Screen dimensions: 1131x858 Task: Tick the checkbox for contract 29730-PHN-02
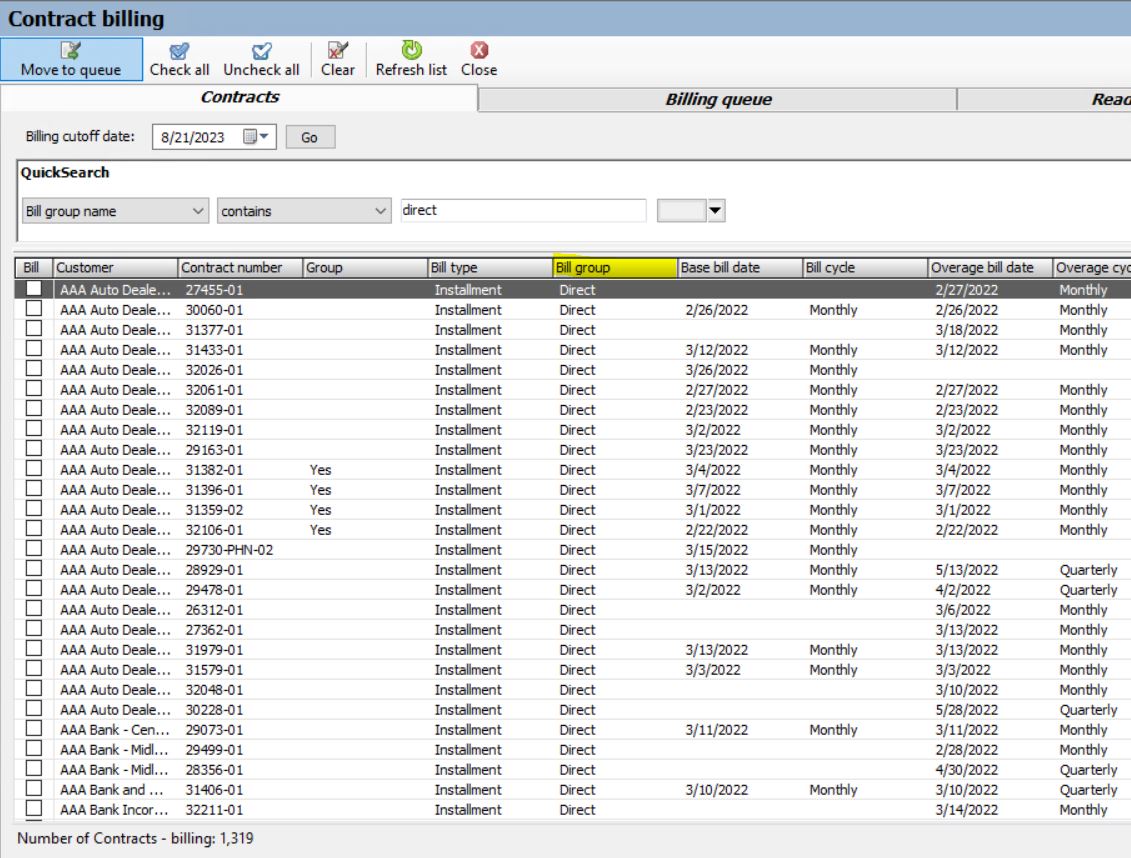pyautogui.click(x=33, y=549)
